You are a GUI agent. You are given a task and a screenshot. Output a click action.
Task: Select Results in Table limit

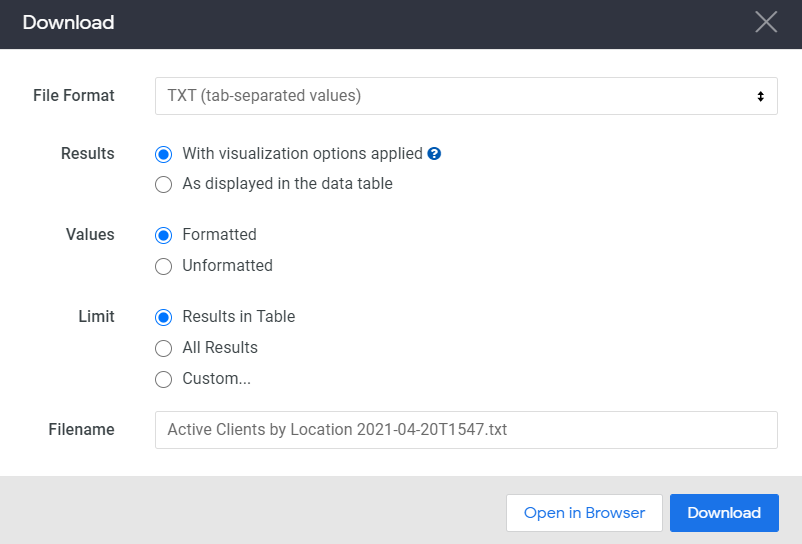pyautogui.click(x=164, y=317)
